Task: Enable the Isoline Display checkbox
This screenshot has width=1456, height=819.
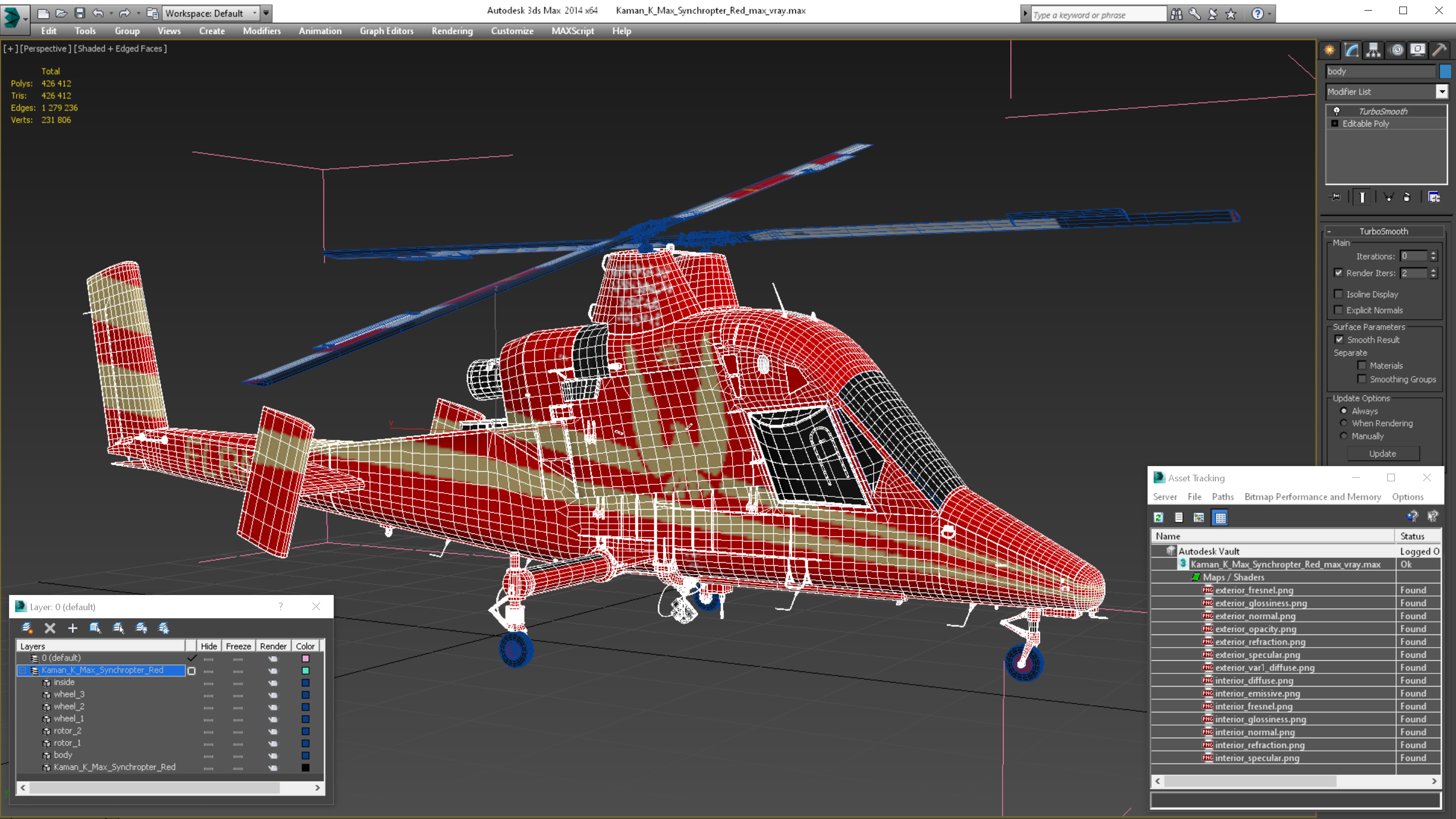Action: tap(1338, 294)
